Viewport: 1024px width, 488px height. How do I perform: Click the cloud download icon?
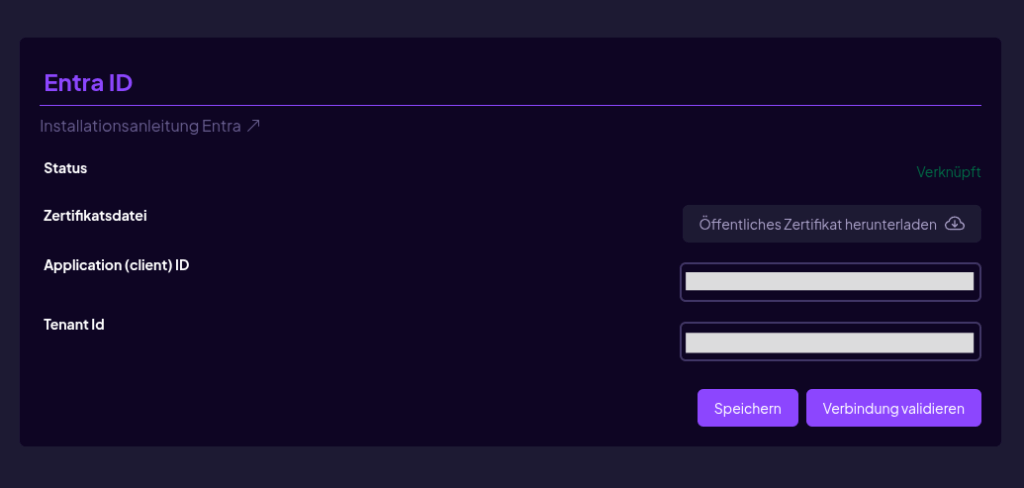pyautogui.click(x=955, y=224)
